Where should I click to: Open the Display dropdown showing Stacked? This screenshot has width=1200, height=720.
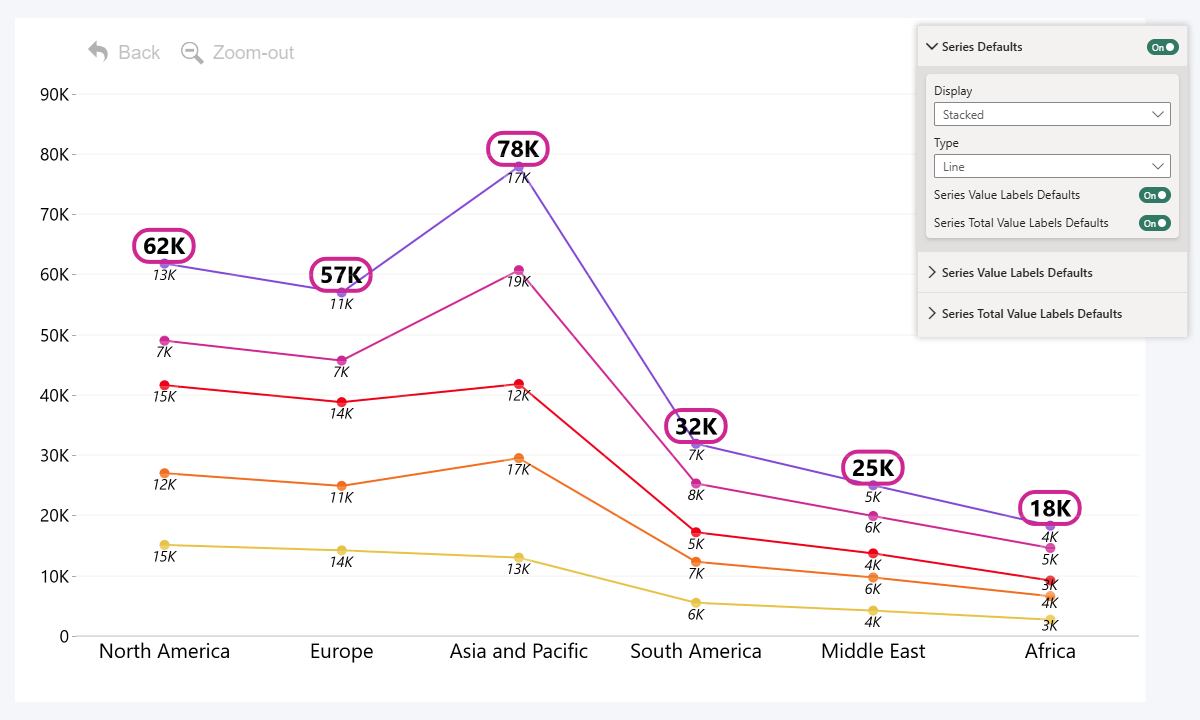click(x=1052, y=114)
